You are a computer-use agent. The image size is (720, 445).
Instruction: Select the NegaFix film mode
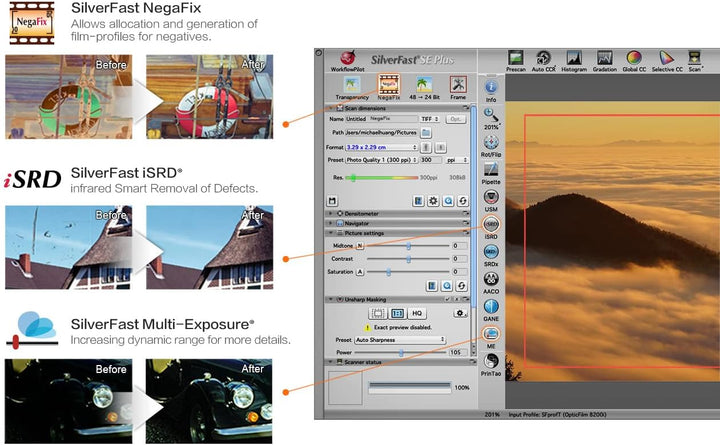(387, 86)
